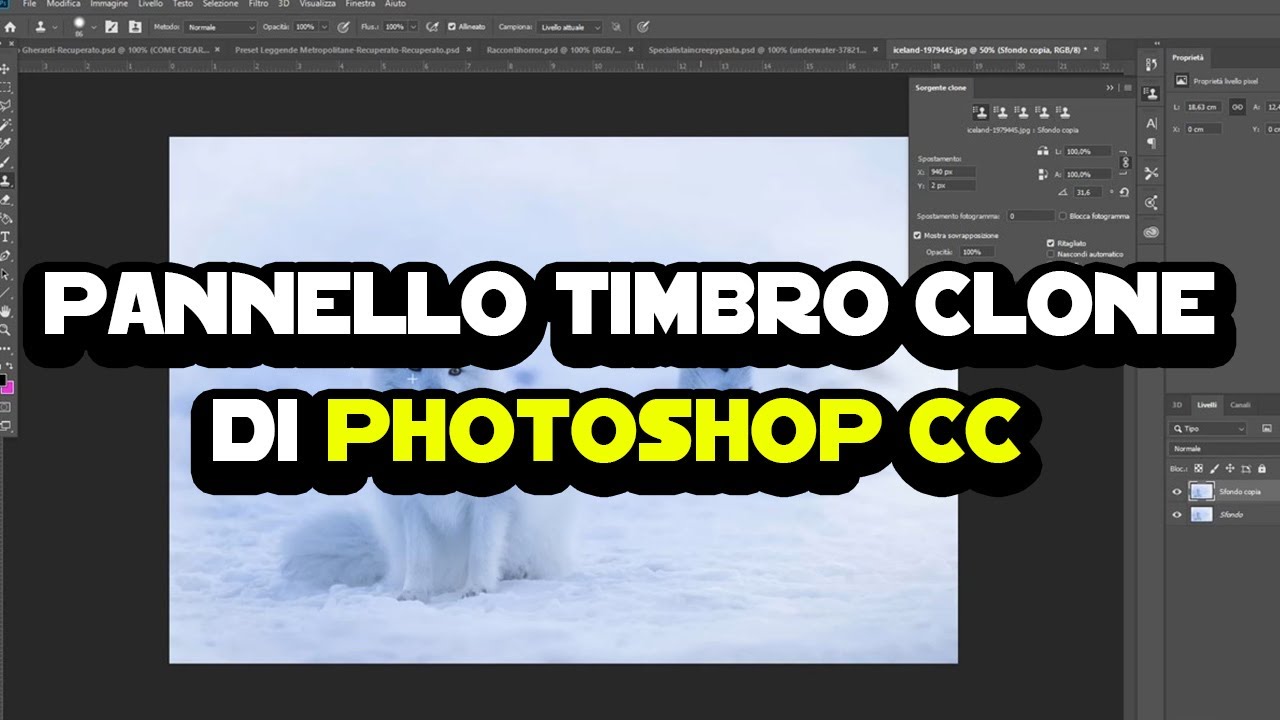Reset the transform in Sorgente clone panel
Viewport: 1280px width, 720px height.
click(1124, 192)
